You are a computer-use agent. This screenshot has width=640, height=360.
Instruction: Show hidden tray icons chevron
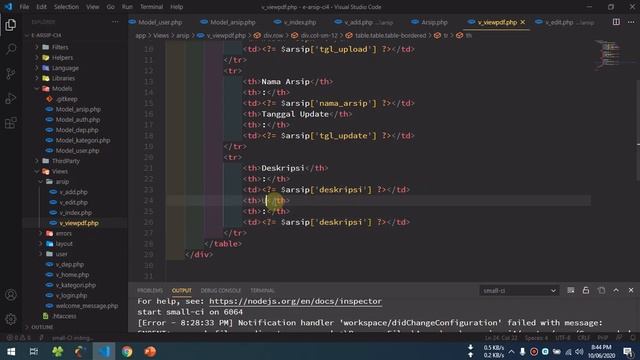511,351
